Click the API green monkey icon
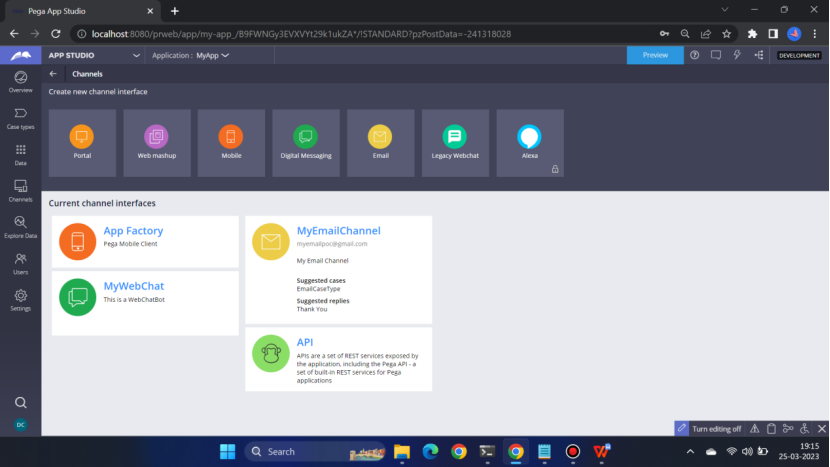This screenshot has width=830, height=467. [270, 353]
